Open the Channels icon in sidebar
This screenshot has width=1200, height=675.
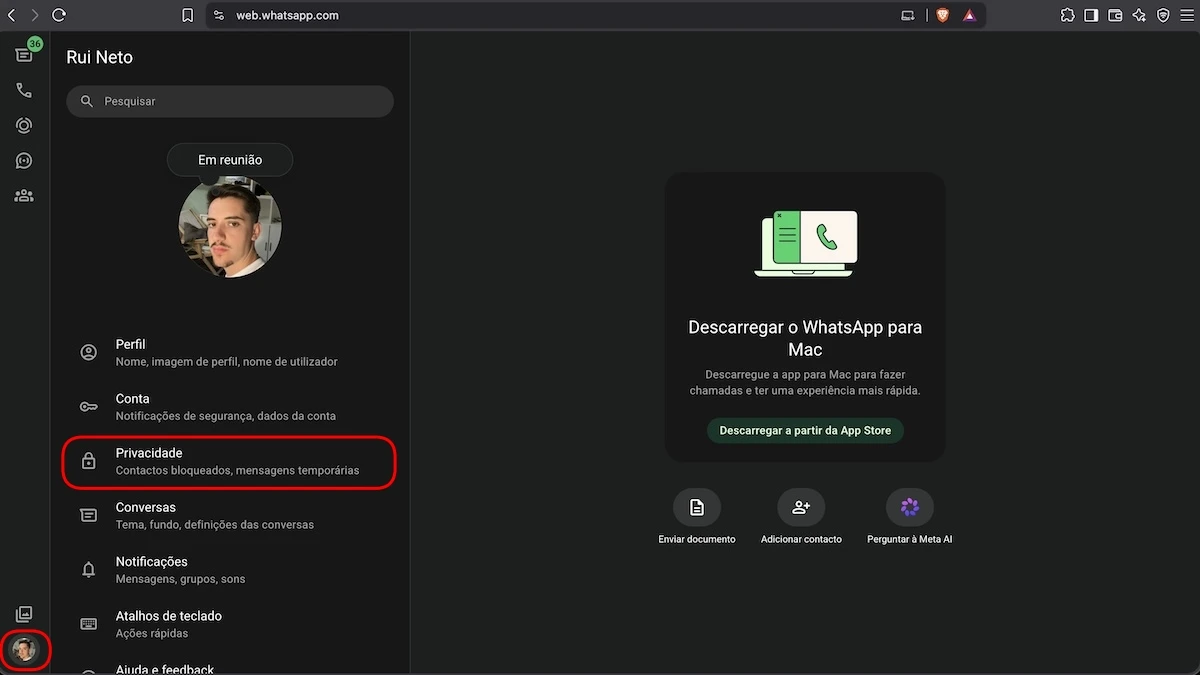click(x=24, y=161)
